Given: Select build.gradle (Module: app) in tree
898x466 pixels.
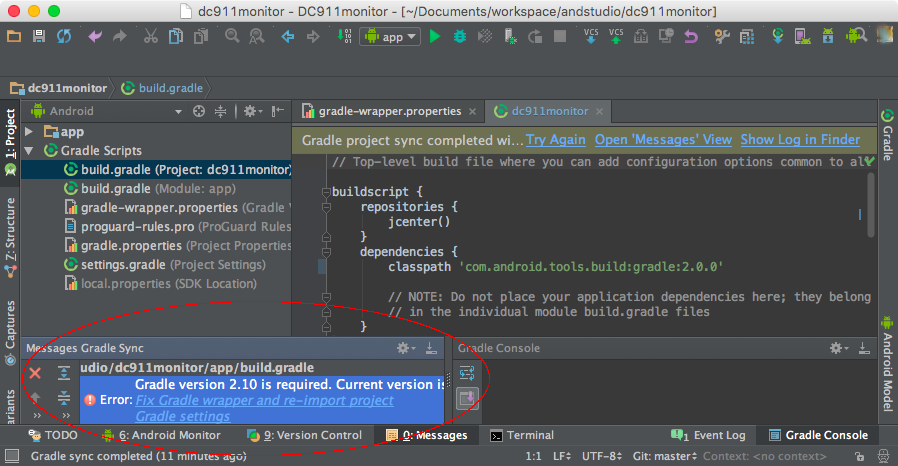Looking at the screenshot, I should [156, 189].
